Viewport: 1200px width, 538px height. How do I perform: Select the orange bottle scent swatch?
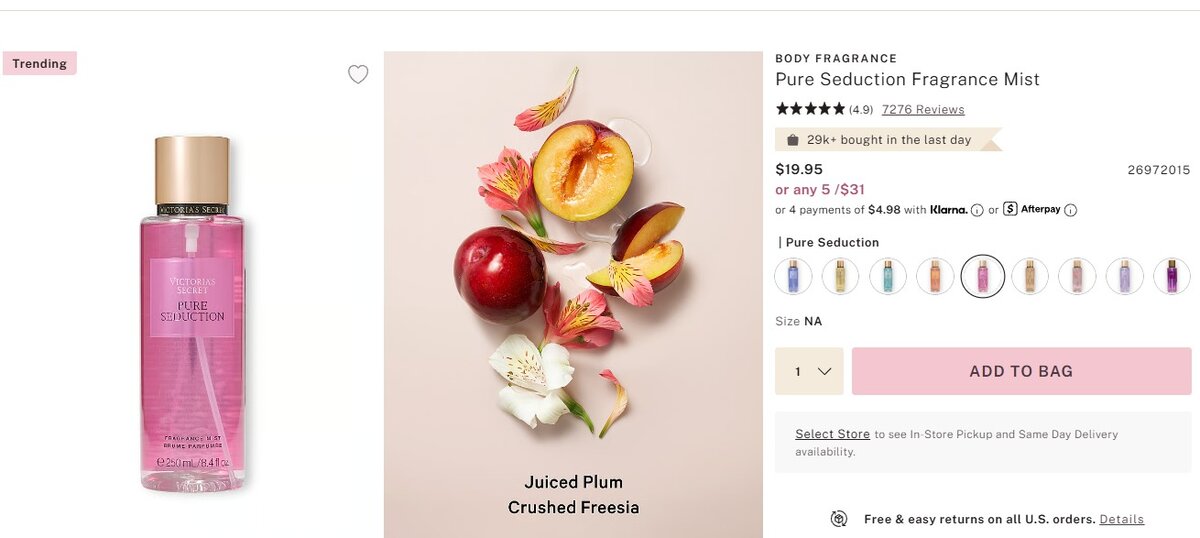935,276
